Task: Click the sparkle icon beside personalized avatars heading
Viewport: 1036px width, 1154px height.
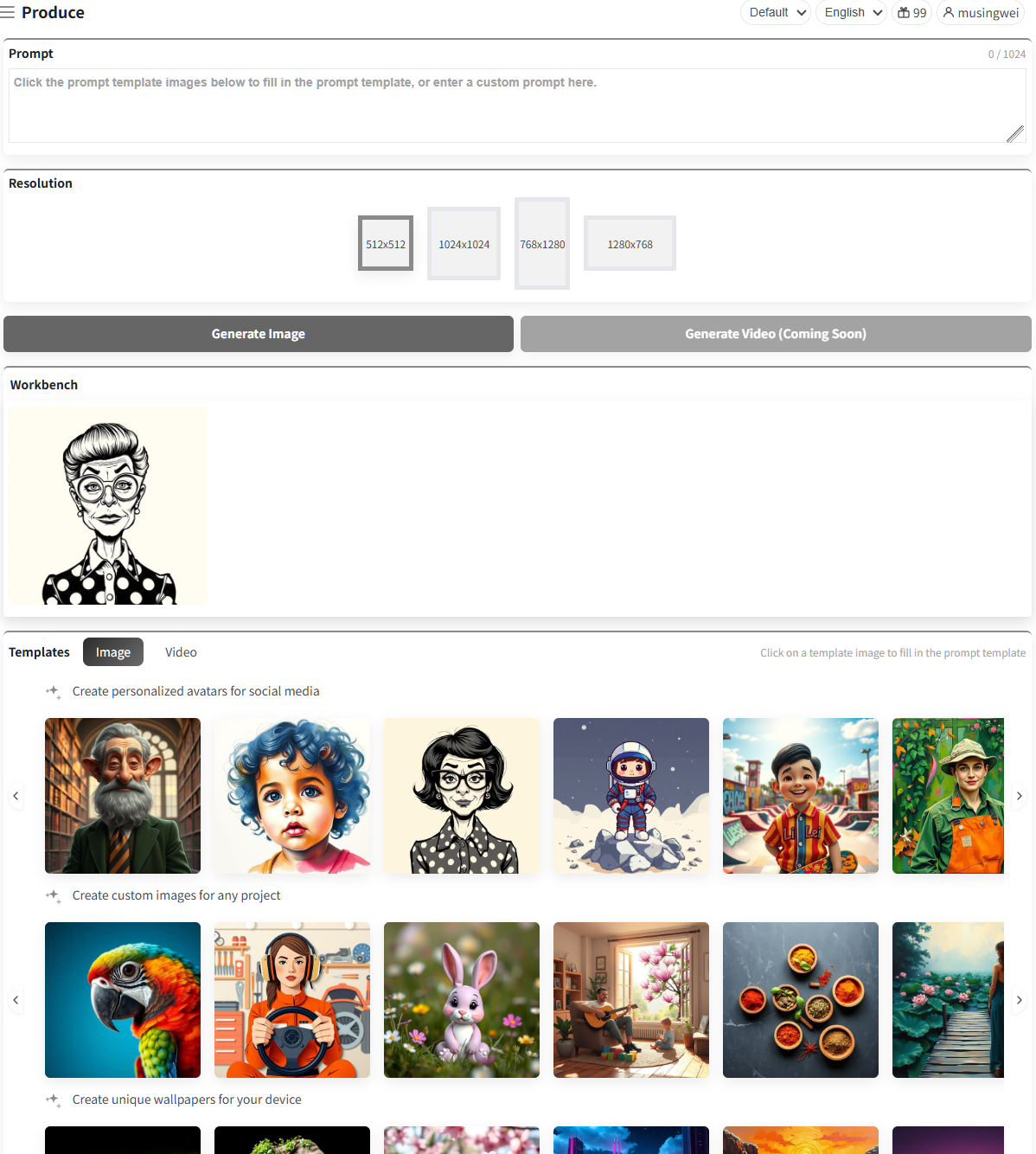Action: click(54, 692)
